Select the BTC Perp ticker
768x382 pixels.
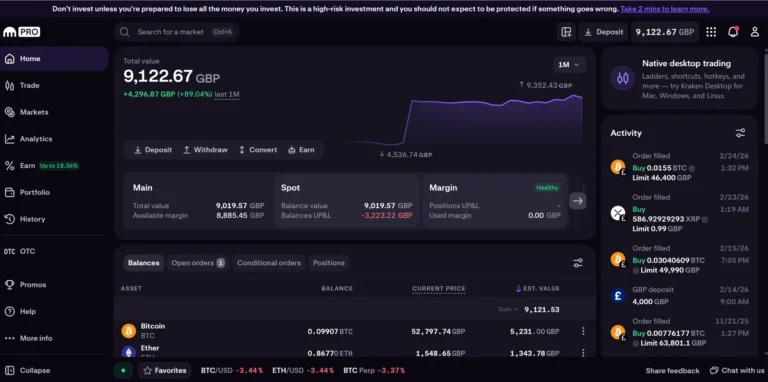(374, 370)
